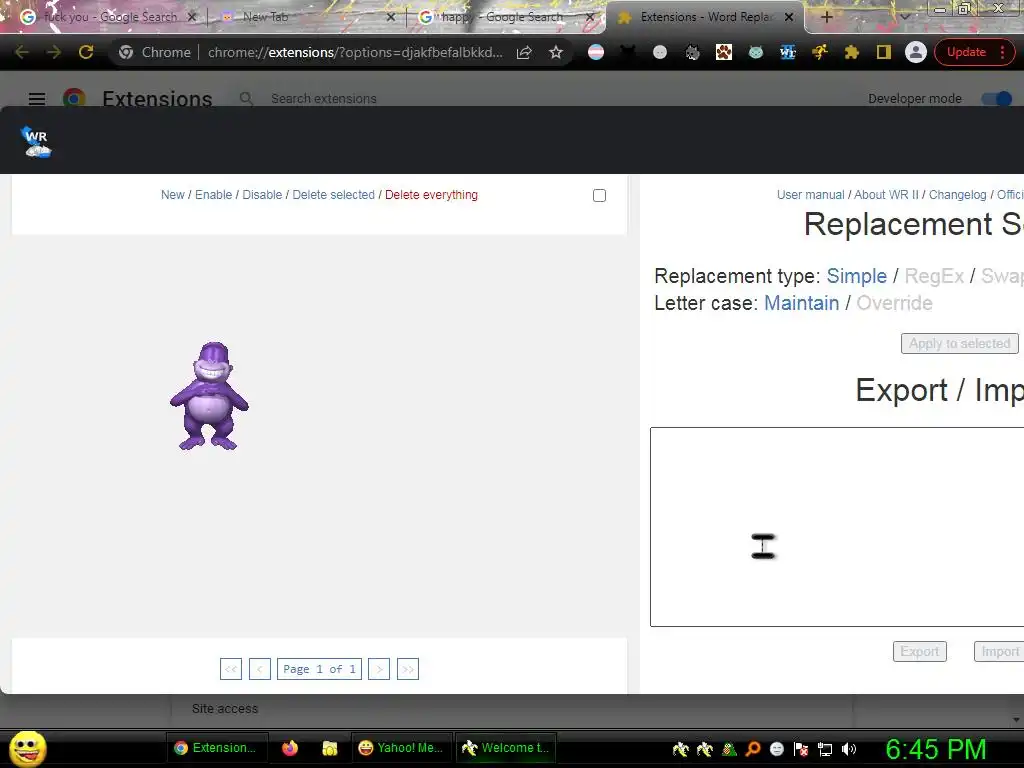Open the file explorer taskbar icon
The width and height of the screenshot is (1024, 768).
click(330, 748)
